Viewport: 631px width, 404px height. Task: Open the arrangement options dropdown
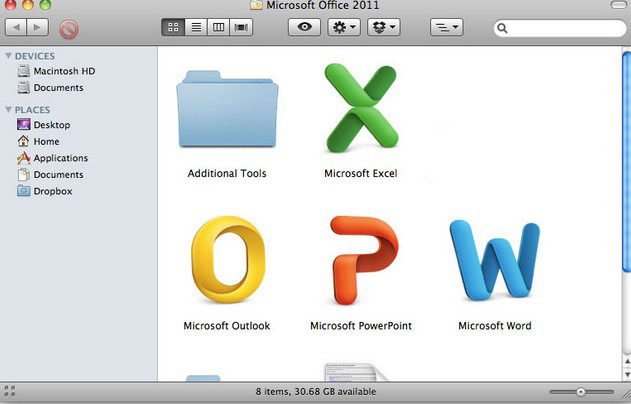pos(447,27)
